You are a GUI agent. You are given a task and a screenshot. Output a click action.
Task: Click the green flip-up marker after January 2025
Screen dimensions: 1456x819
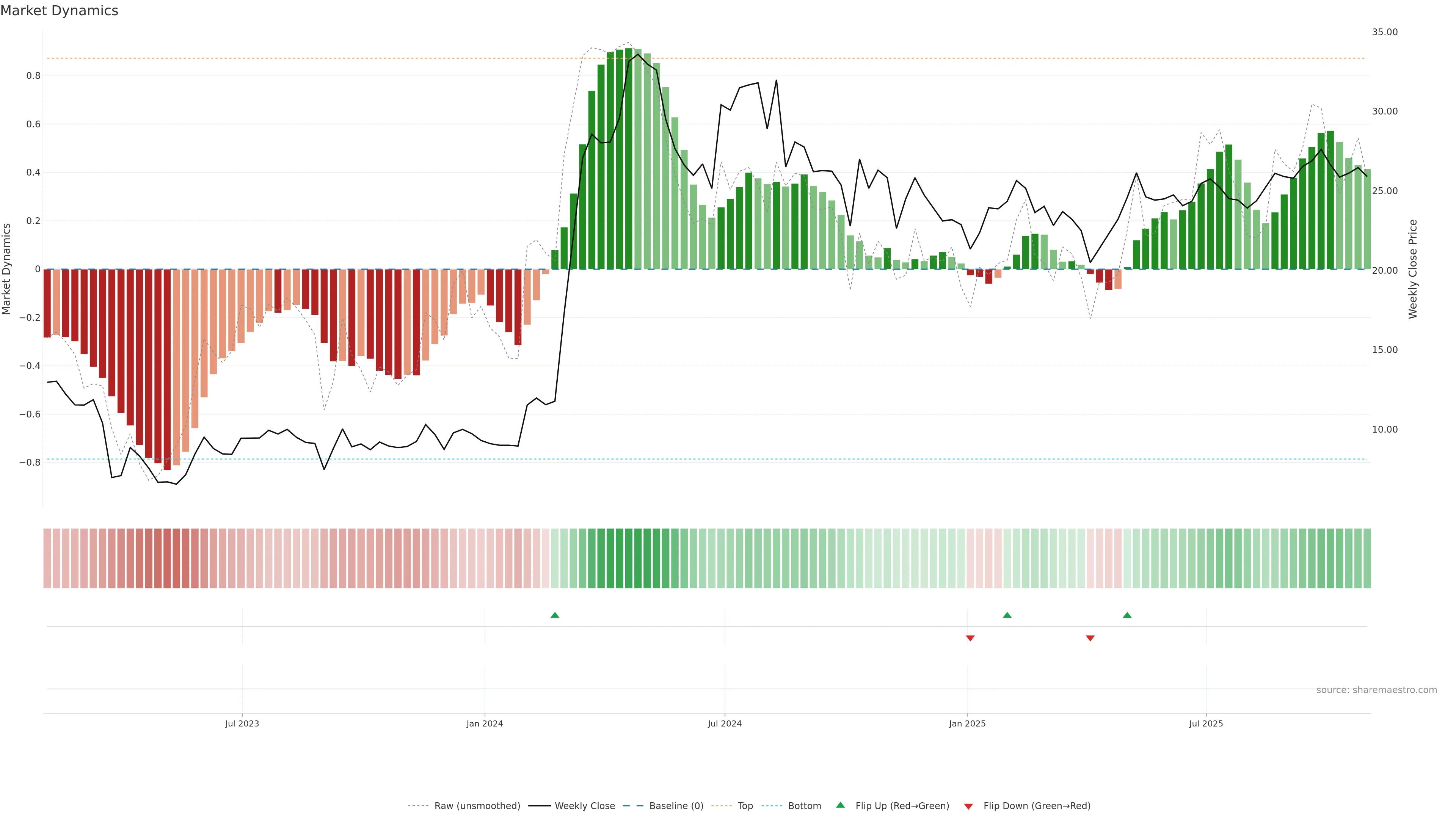[x=1007, y=615]
